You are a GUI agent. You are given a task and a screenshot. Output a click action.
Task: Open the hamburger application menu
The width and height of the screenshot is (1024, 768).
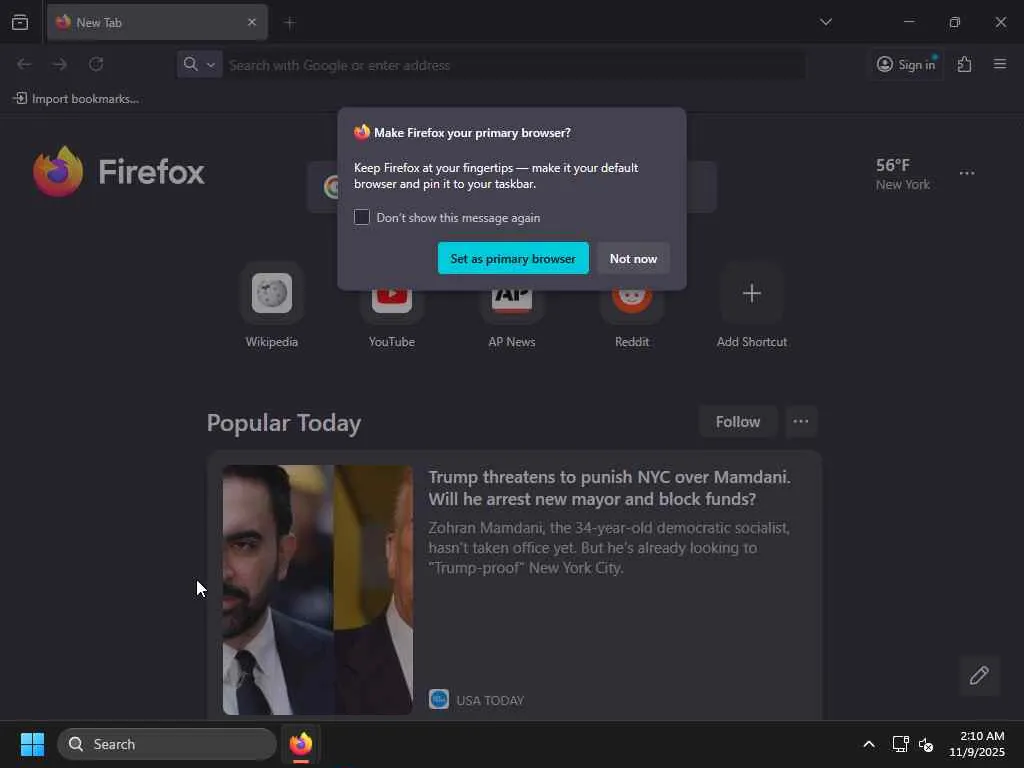tap(1000, 64)
